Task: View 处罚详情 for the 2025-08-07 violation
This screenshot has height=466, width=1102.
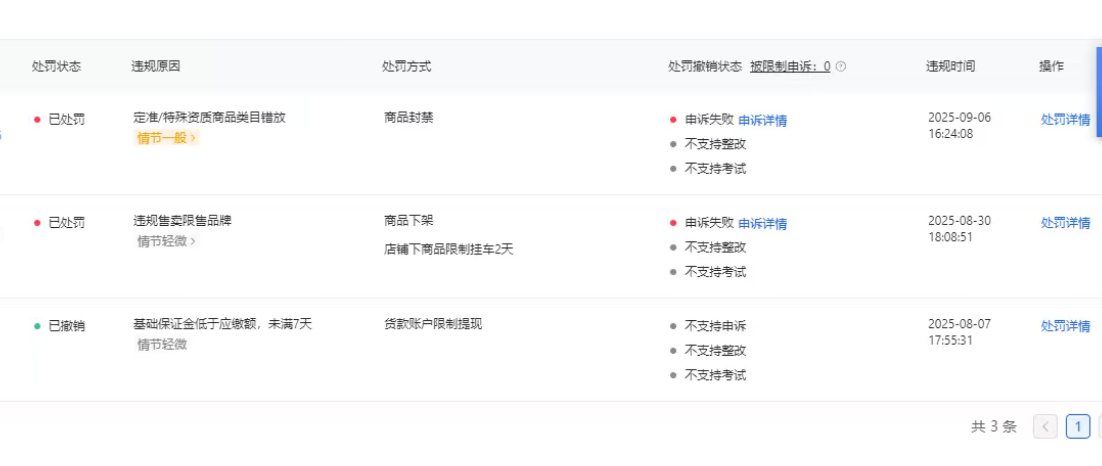Action: pos(1065,326)
